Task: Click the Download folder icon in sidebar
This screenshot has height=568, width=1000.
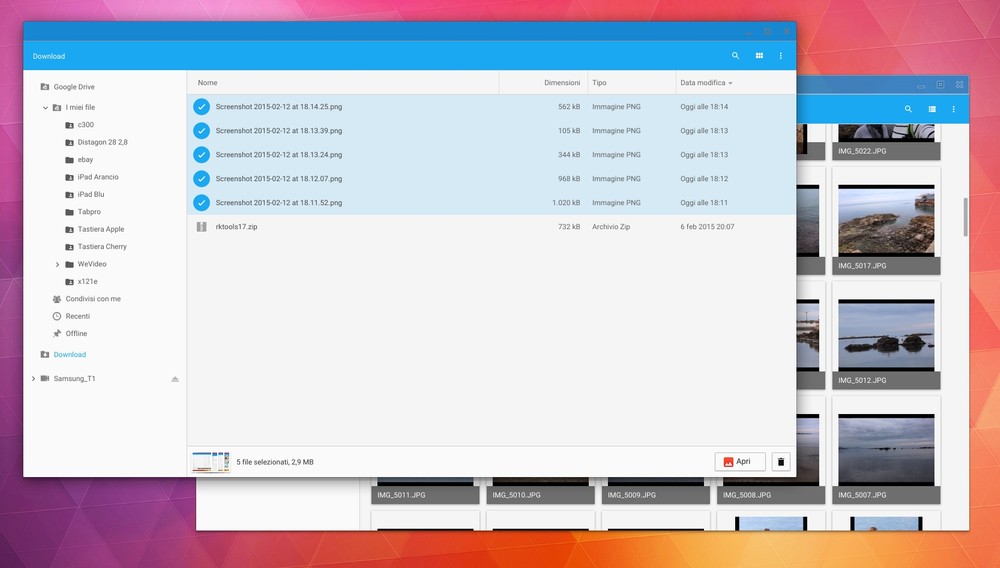Action: click(45, 354)
